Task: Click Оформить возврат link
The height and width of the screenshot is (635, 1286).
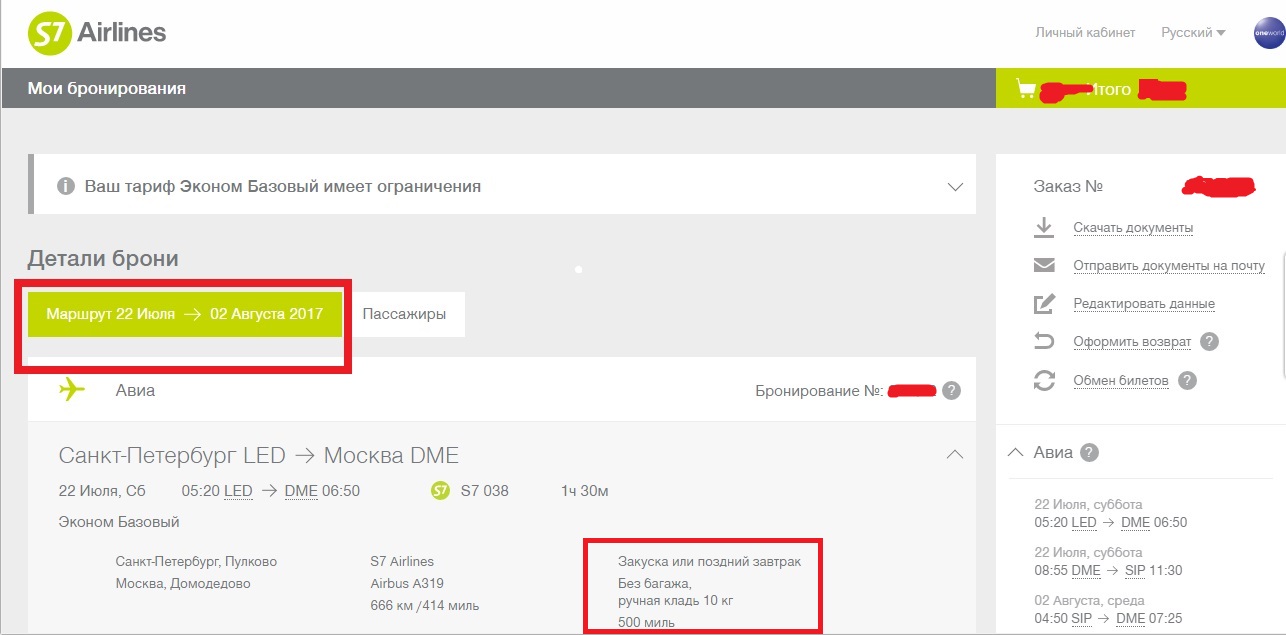Action: pyautogui.click(x=1132, y=342)
